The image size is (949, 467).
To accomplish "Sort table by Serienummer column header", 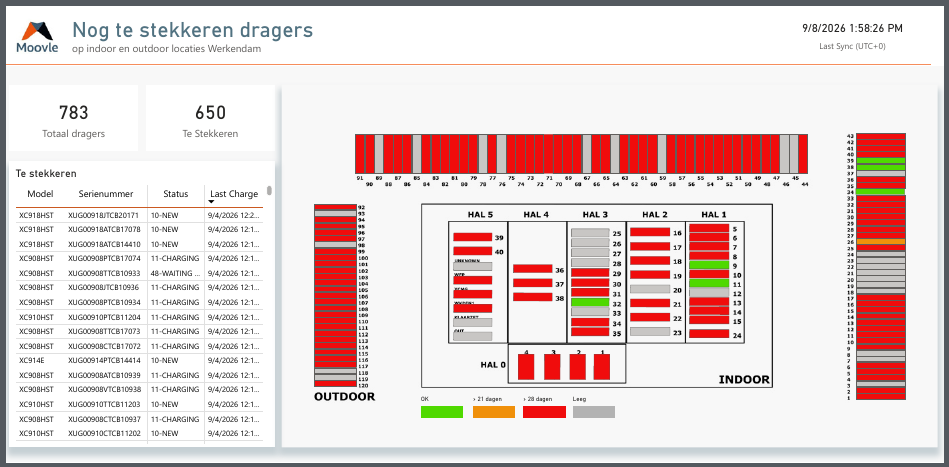I will [x=105, y=194].
